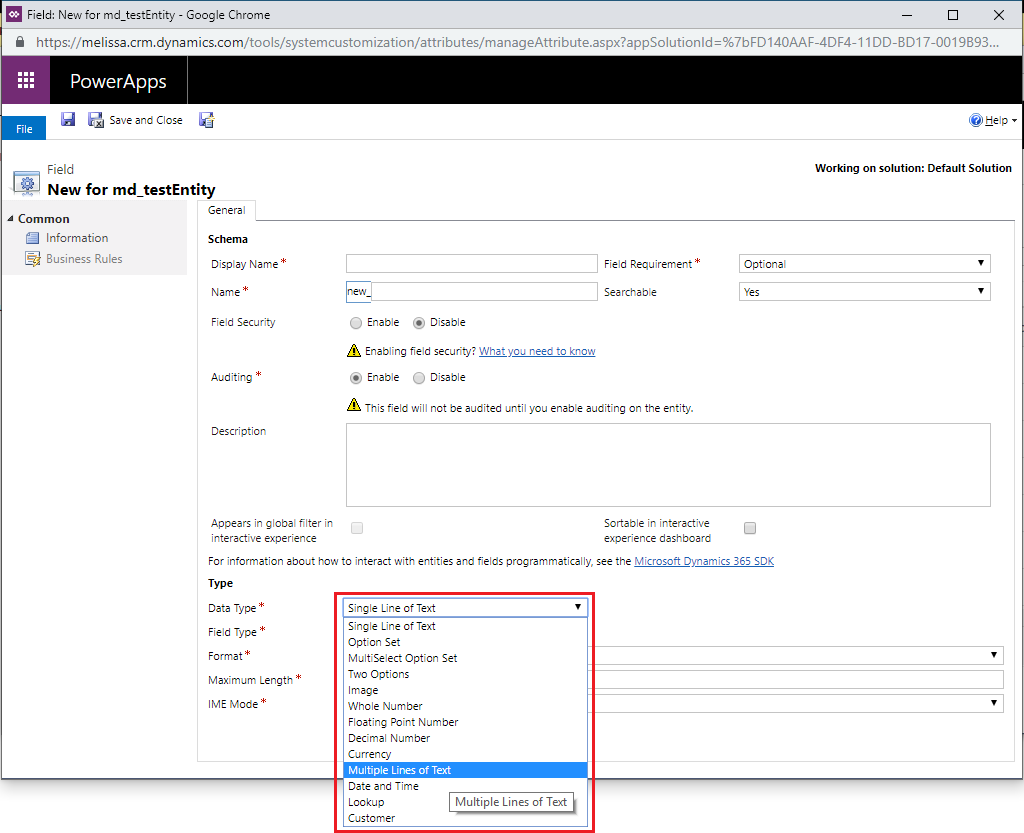Click the Maximum Length input field
Screen dimensions: 1024x833
(x=795, y=680)
